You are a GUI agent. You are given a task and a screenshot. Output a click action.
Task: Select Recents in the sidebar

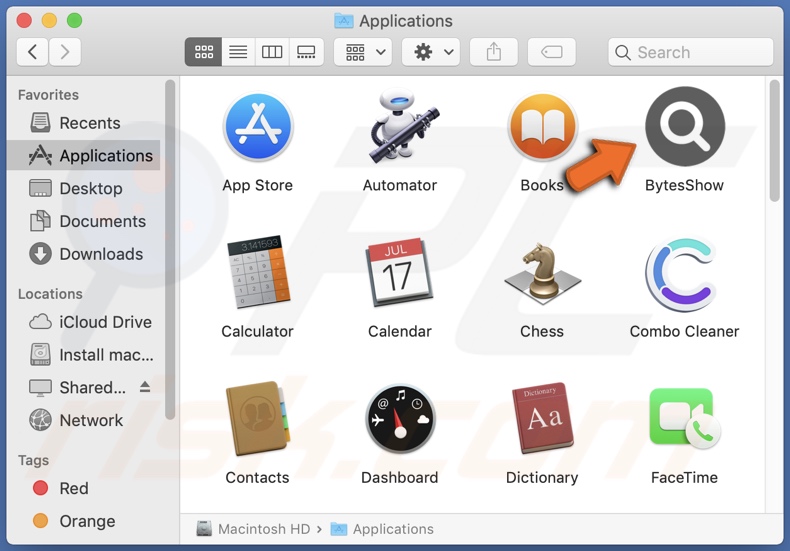83,123
